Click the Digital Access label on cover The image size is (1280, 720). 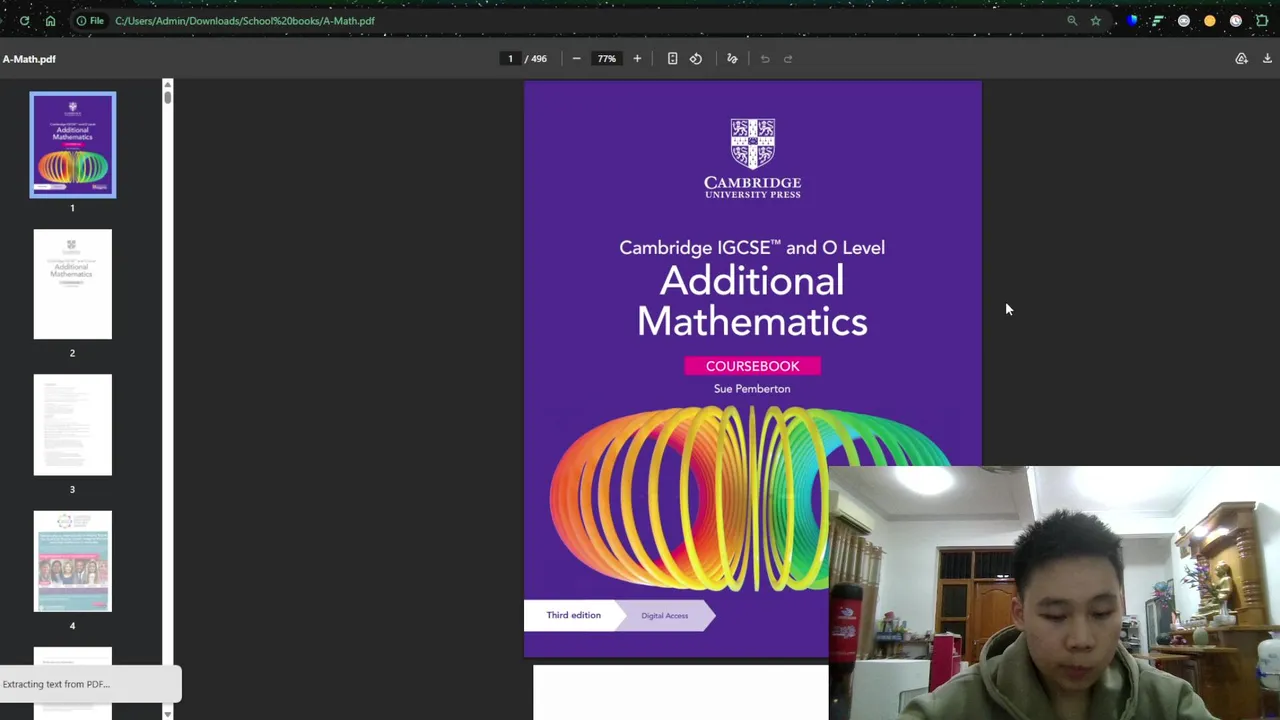coord(665,616)
